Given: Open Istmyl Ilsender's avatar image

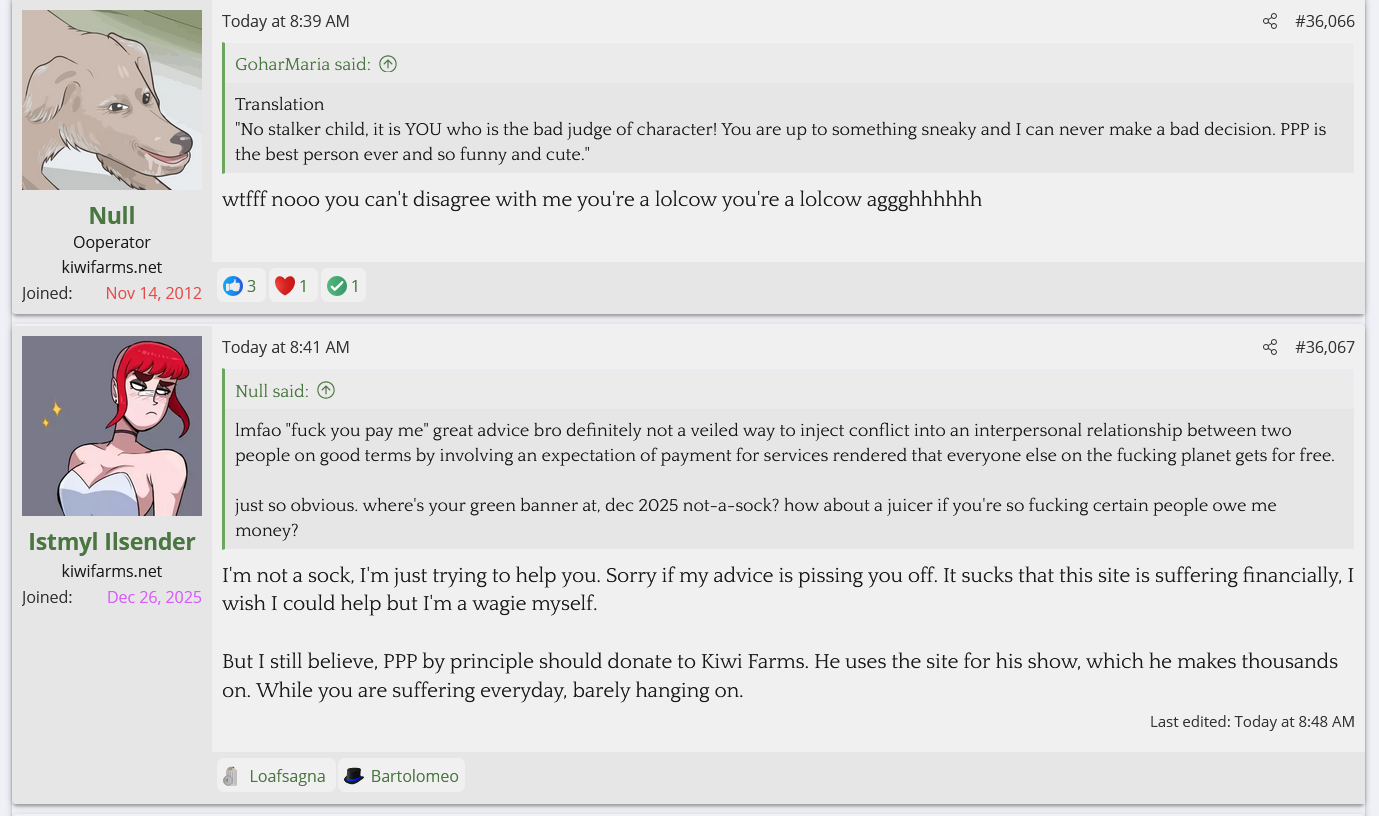Looking at the screenshot, I should pos(112,426).
